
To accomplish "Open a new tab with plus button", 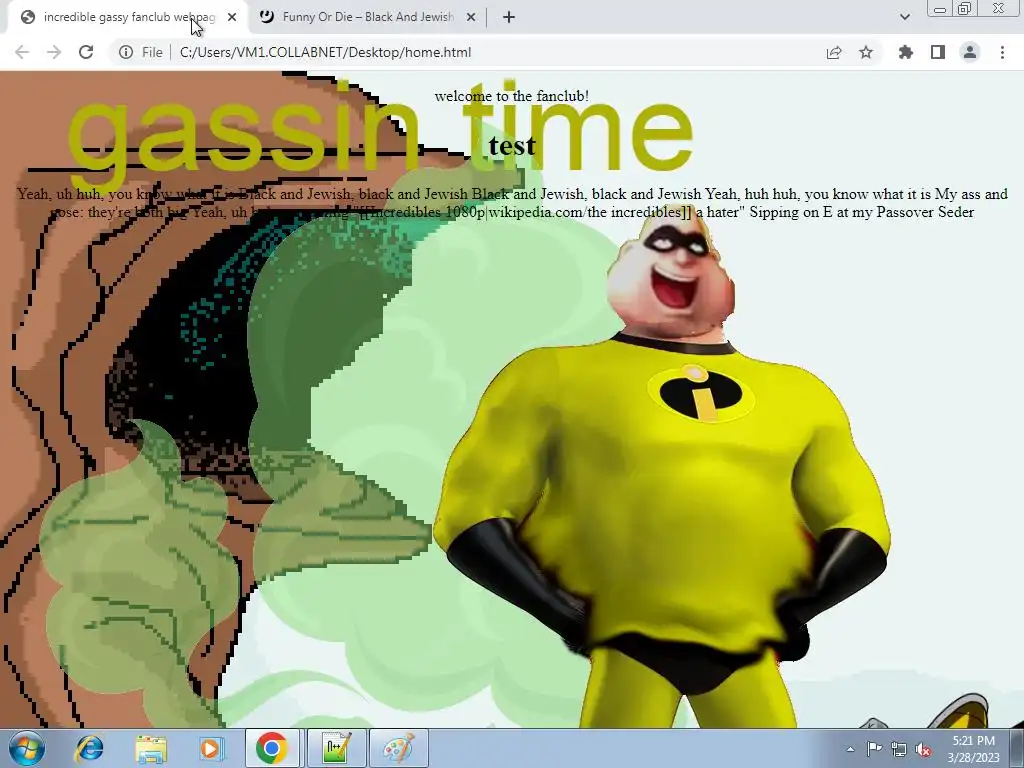I will 509,17.
